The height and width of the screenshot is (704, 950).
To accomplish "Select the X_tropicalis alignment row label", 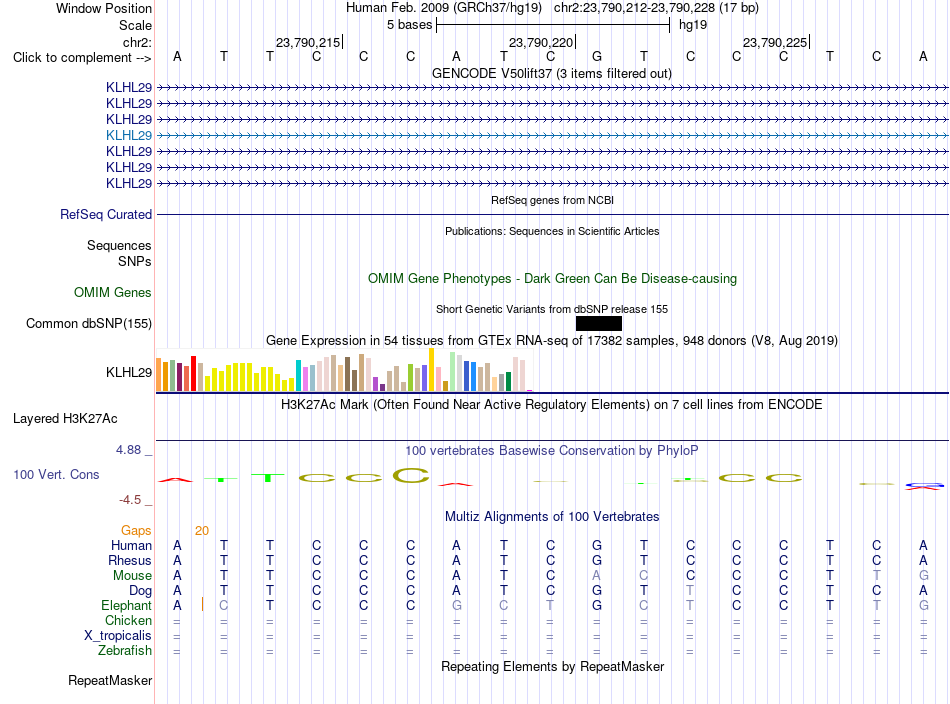I will [118, 636].
